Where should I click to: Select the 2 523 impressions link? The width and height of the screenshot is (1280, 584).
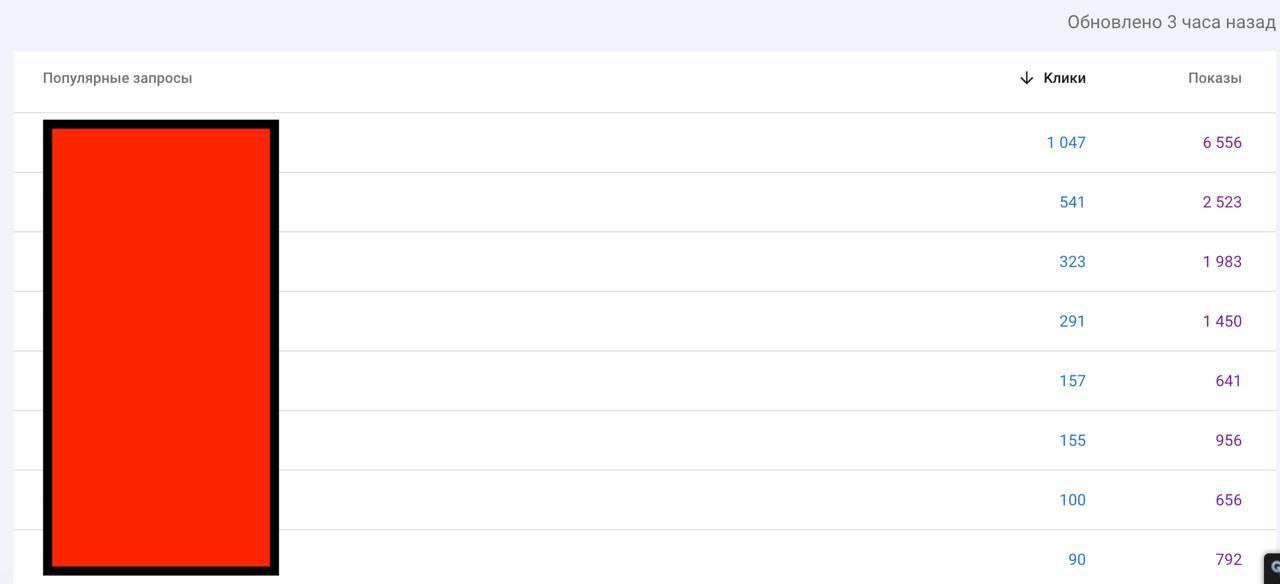click(x=1222, y=202)
